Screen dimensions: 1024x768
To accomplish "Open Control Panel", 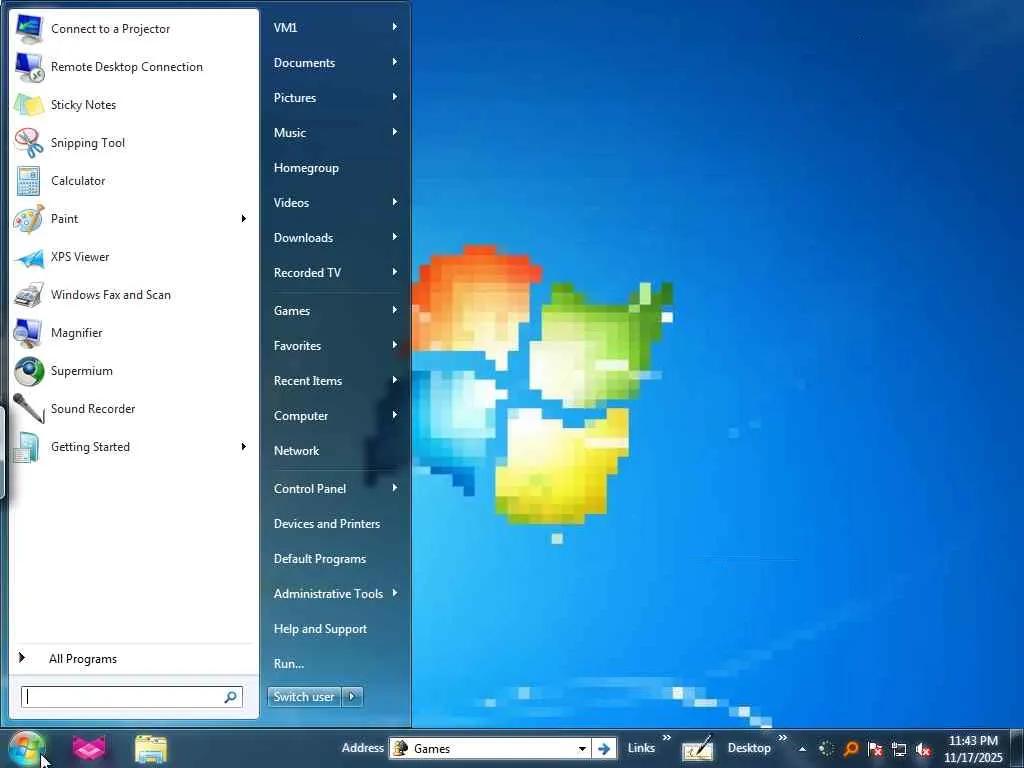I will (336, 488).
